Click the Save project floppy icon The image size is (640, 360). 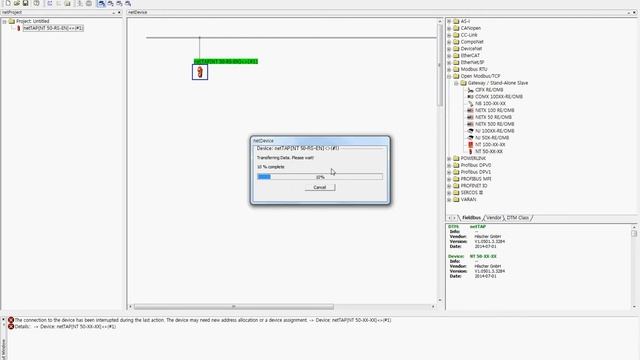pyautogui.click(x=25, y=3)
